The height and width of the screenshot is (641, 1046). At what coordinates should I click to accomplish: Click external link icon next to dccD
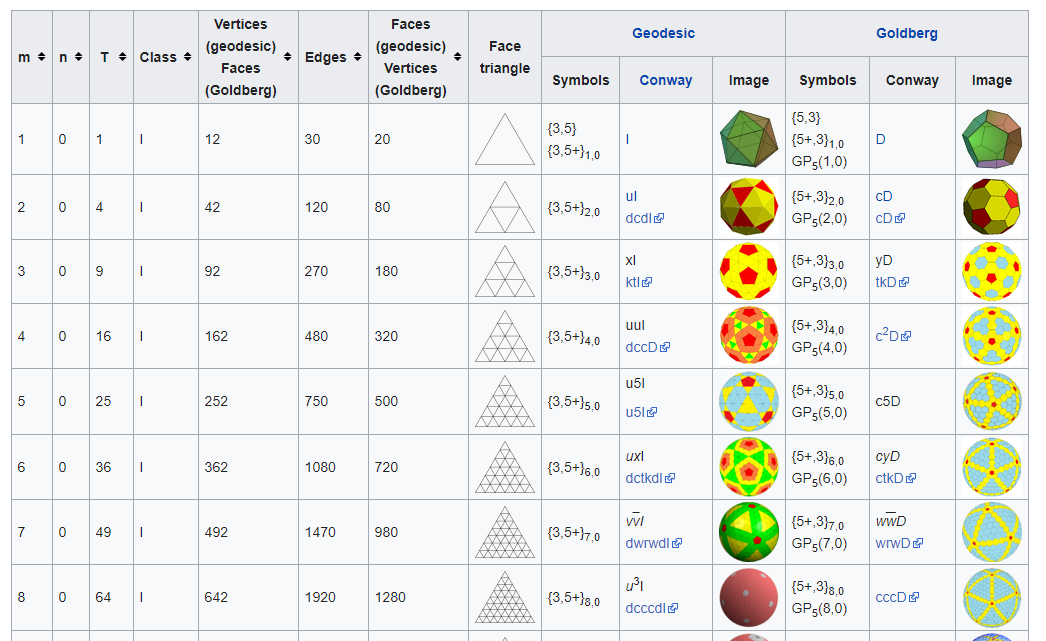tap(664, 347)
